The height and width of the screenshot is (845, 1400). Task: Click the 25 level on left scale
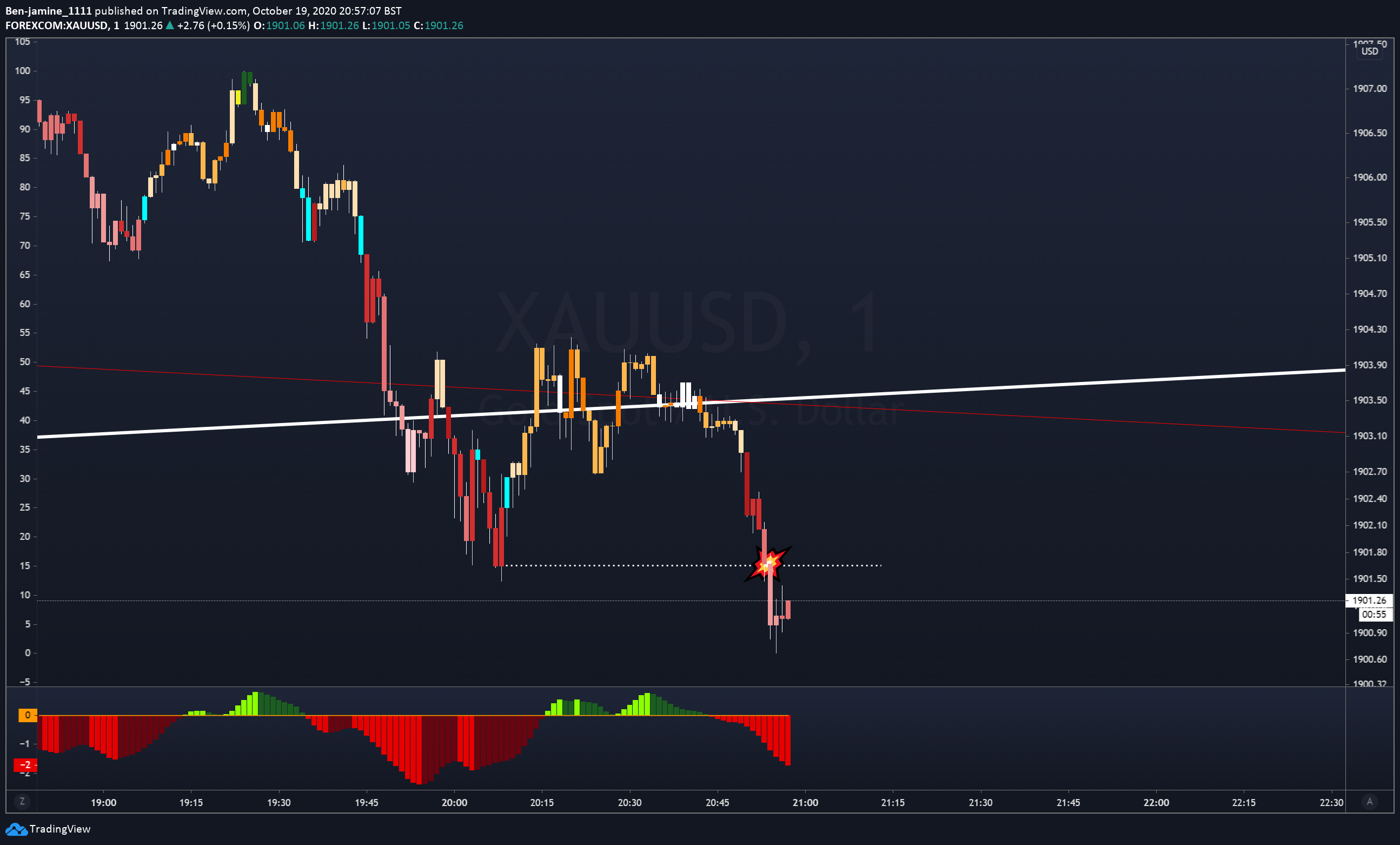25,507
